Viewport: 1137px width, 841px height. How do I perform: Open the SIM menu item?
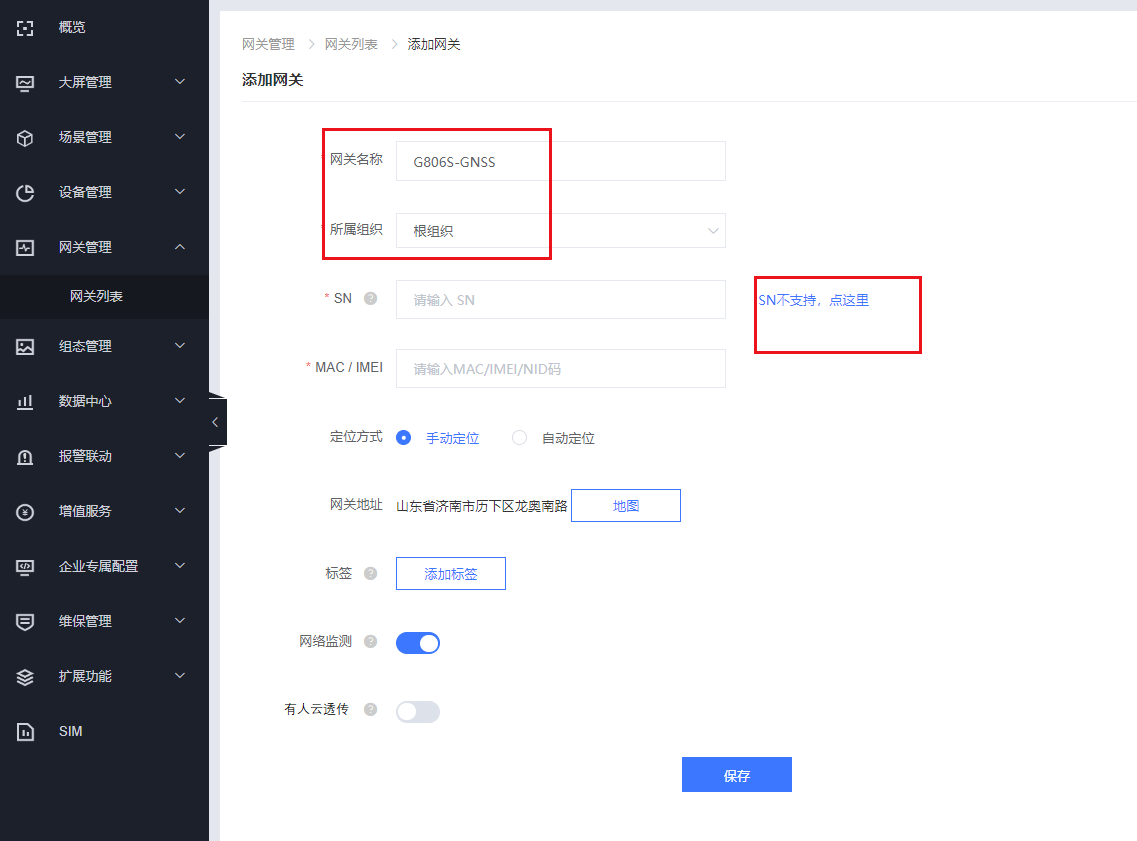pos(70,731)
